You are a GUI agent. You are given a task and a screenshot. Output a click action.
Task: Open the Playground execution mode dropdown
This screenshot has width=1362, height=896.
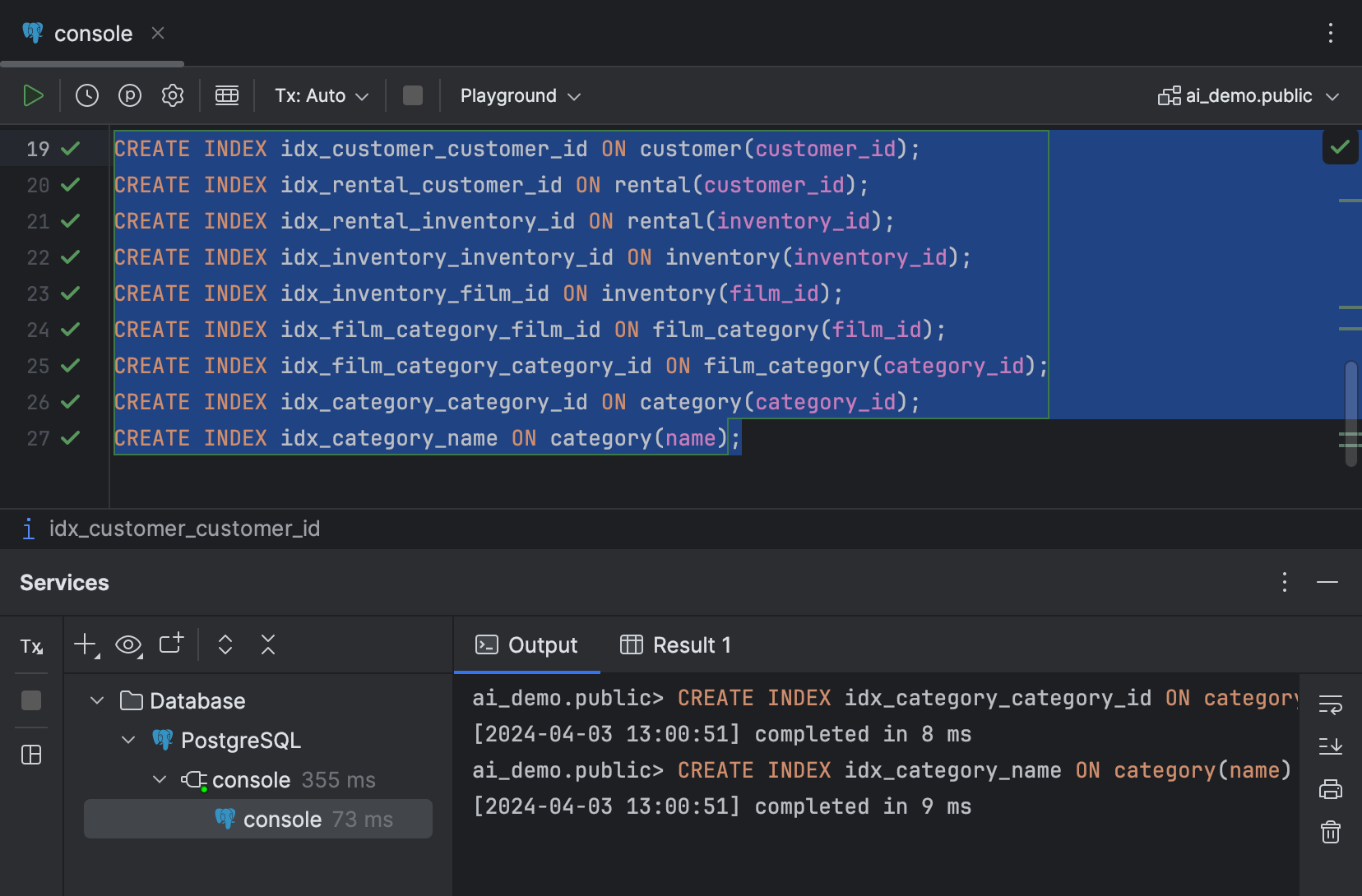(519, 95)
